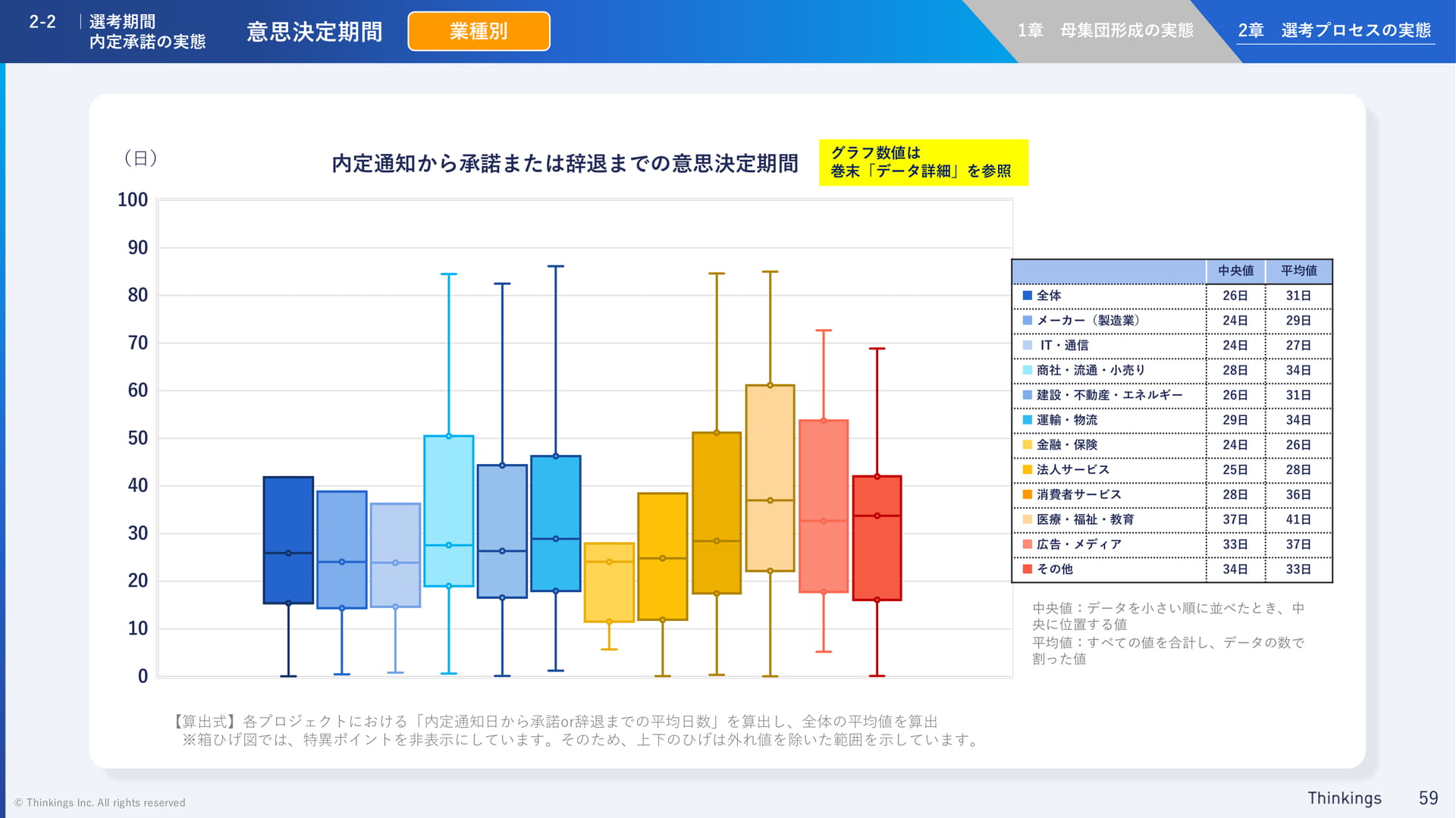Click the 運輸・物流 legend swatch
This screenshot has height=818, width=1456.
[1027, 420]
